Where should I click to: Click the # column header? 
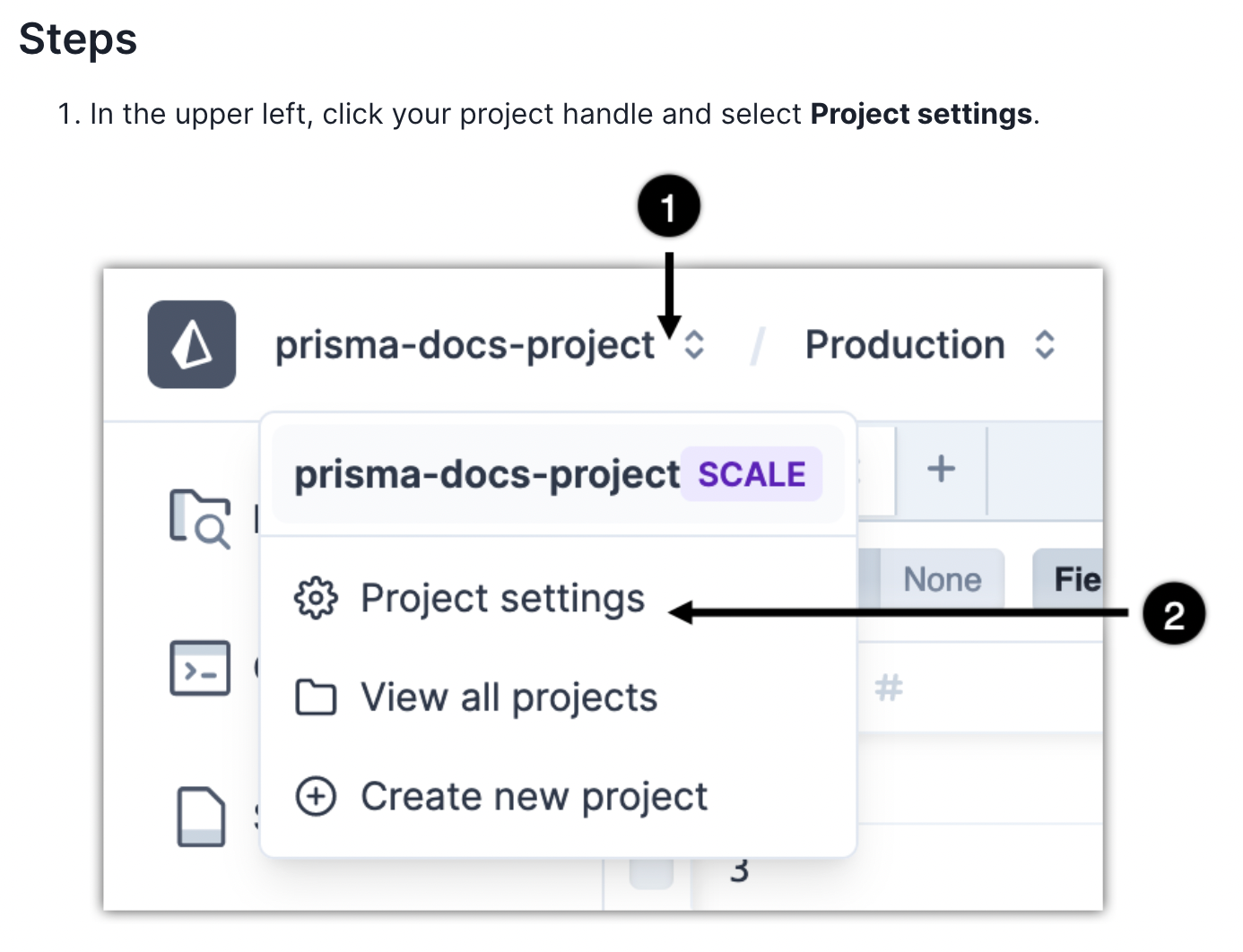pyautogui.click(x=889, y=688)
